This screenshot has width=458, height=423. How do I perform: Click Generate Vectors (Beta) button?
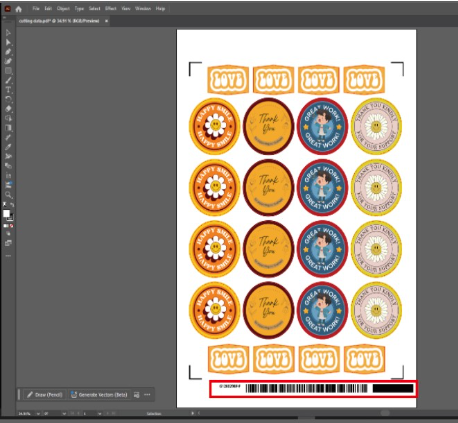(99, 395)
